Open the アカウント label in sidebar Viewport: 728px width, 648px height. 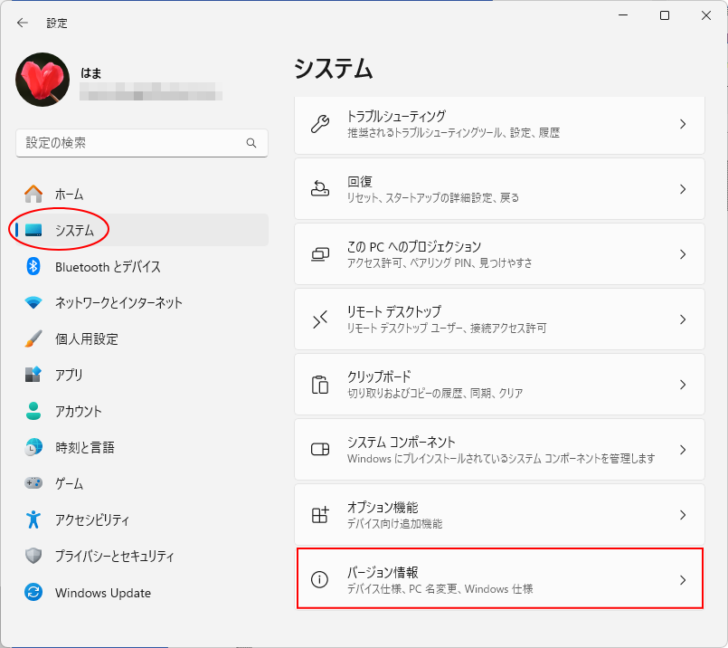(x=78, y=411)
